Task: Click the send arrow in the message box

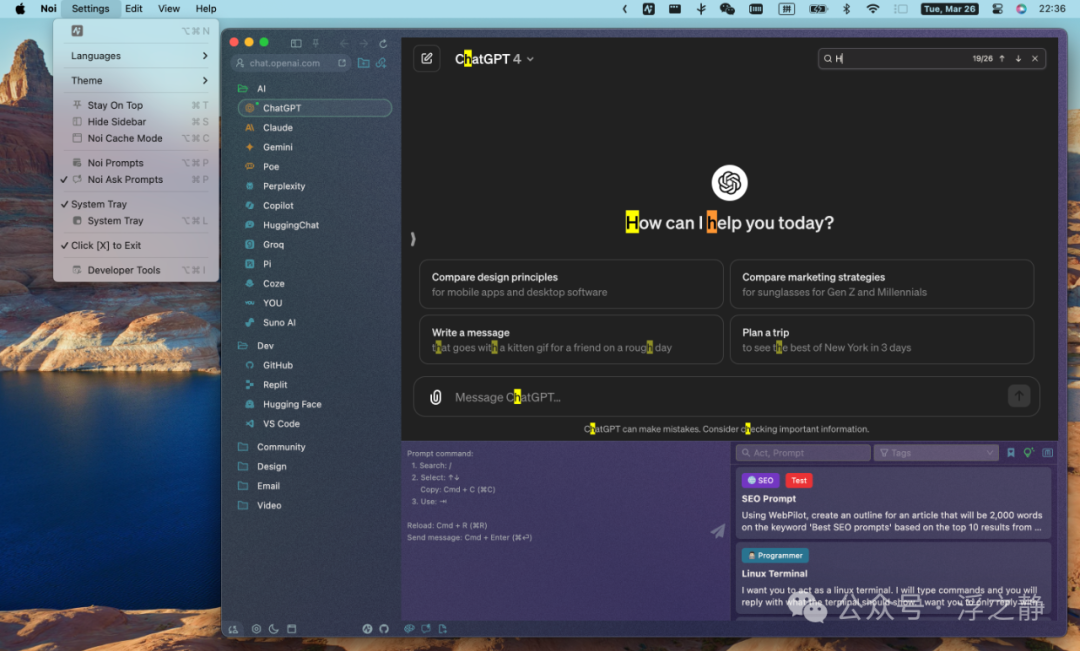Action: pos(1019,396)
